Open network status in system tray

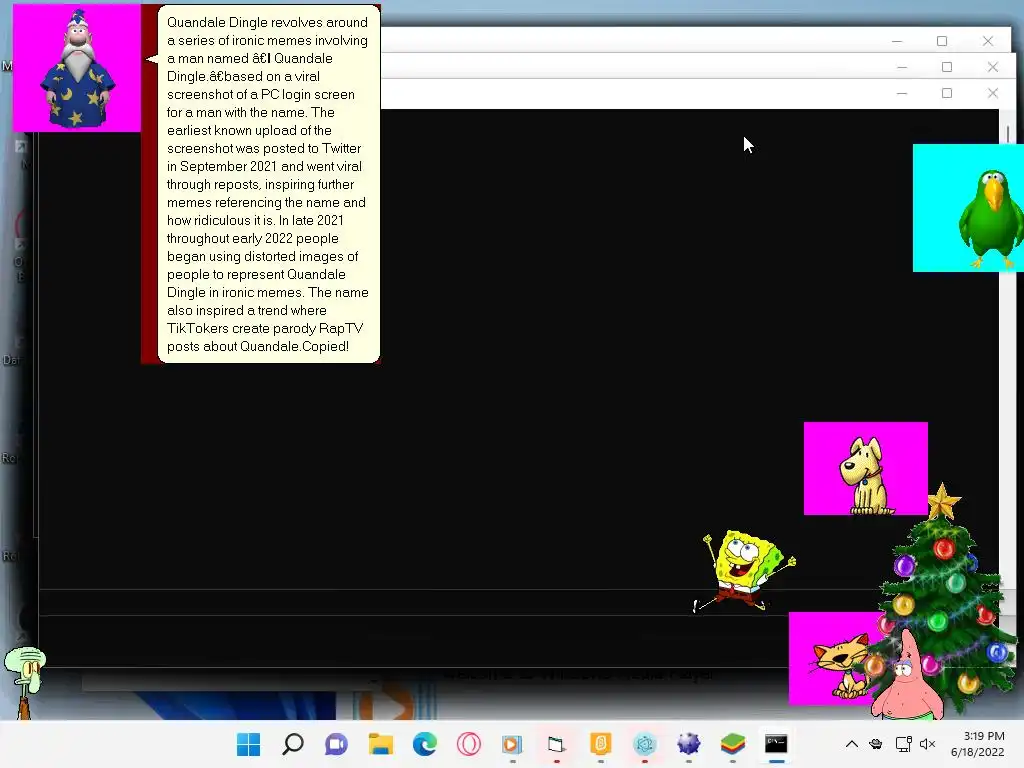[x=903, y=744]
